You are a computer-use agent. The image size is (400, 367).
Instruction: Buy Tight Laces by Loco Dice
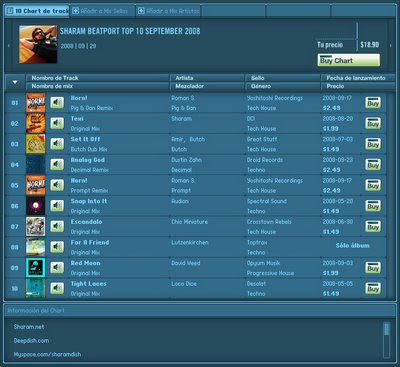point(373,288)
